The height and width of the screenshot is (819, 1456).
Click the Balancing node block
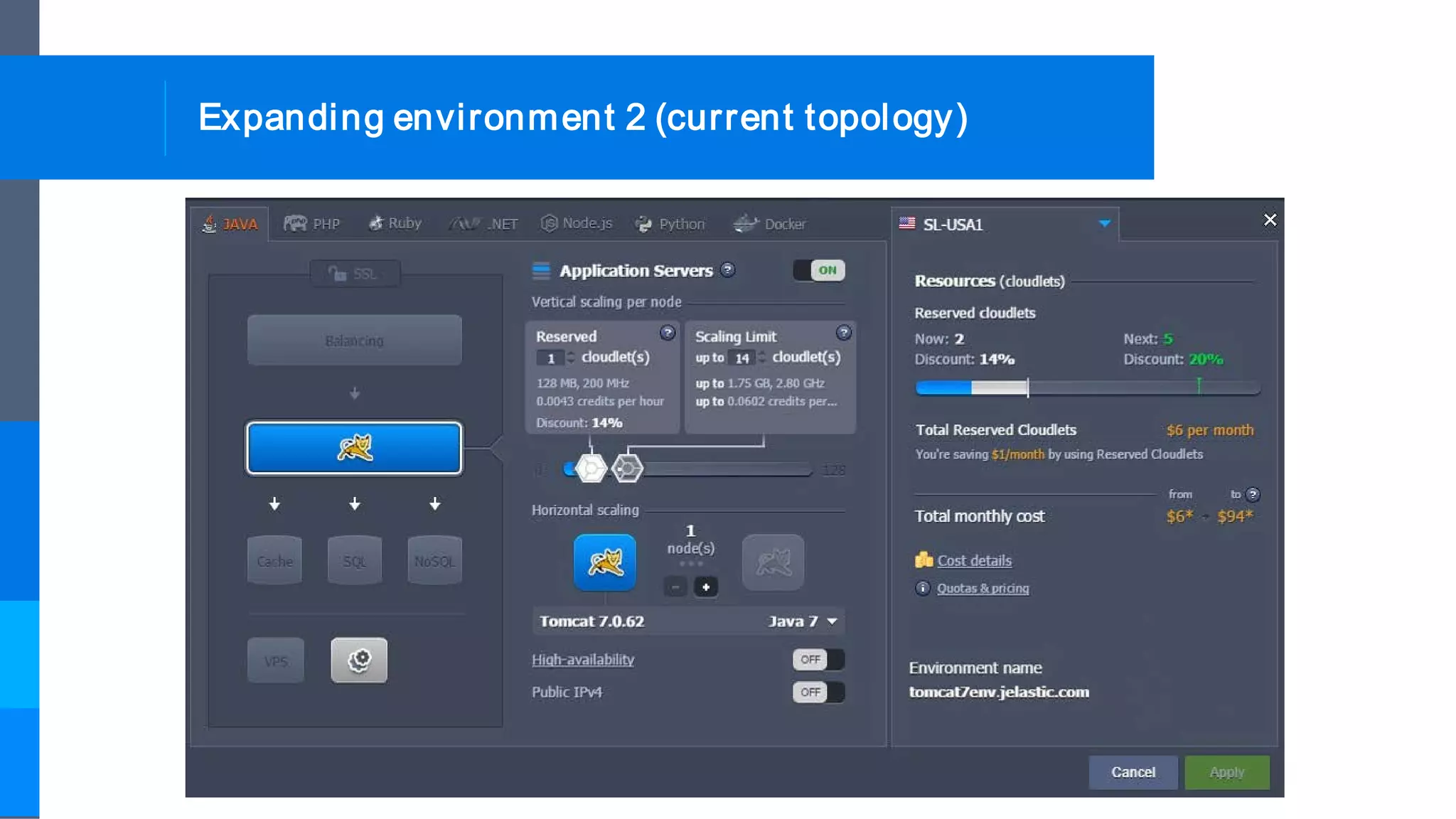point(354,341)
